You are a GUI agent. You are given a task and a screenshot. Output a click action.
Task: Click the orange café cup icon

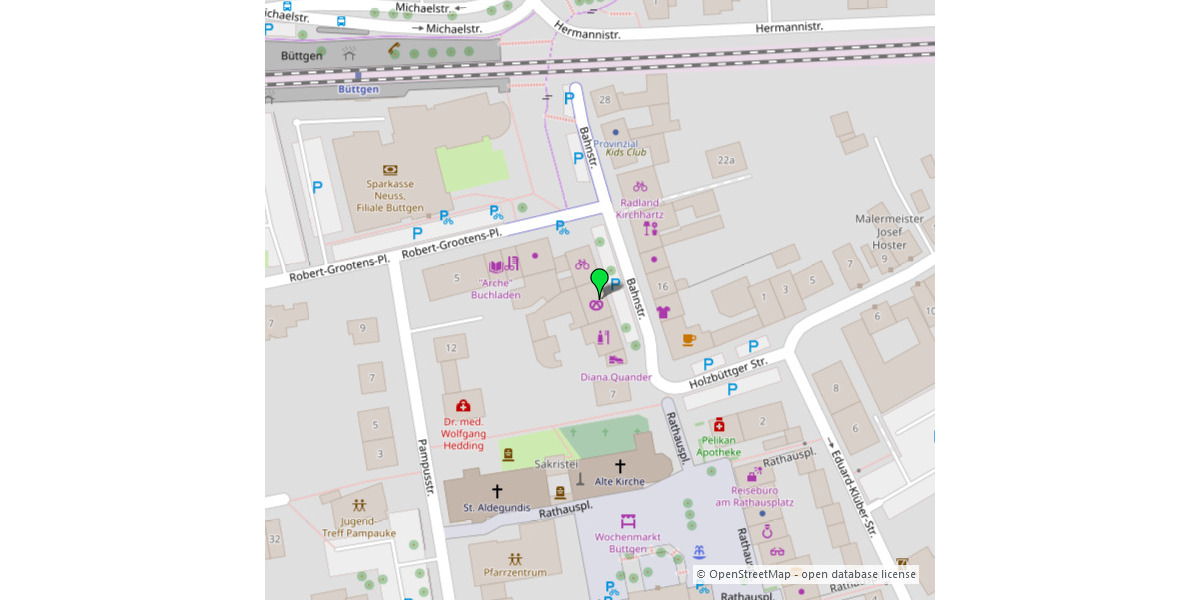(689, 340)
